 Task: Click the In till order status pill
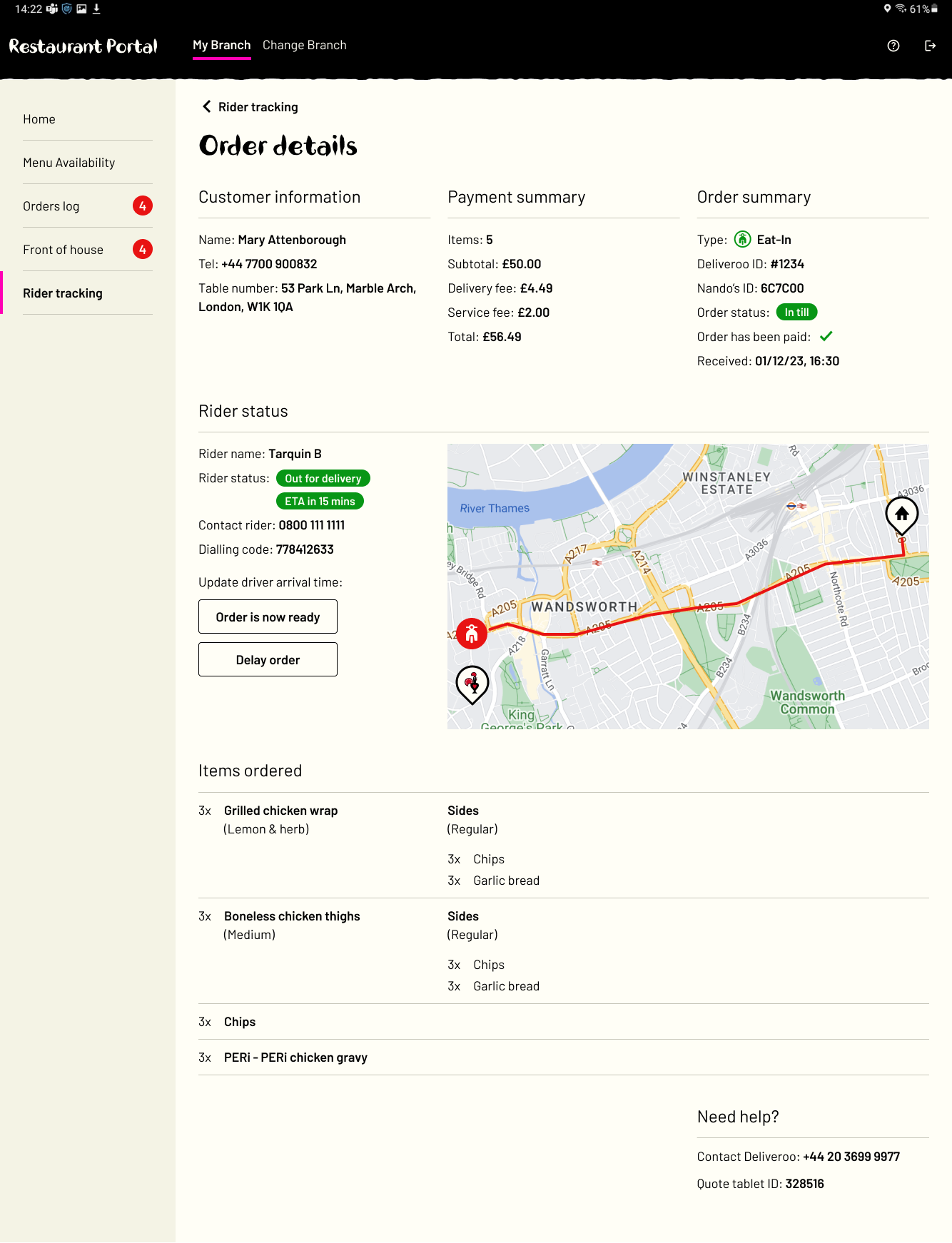point(796,312)
